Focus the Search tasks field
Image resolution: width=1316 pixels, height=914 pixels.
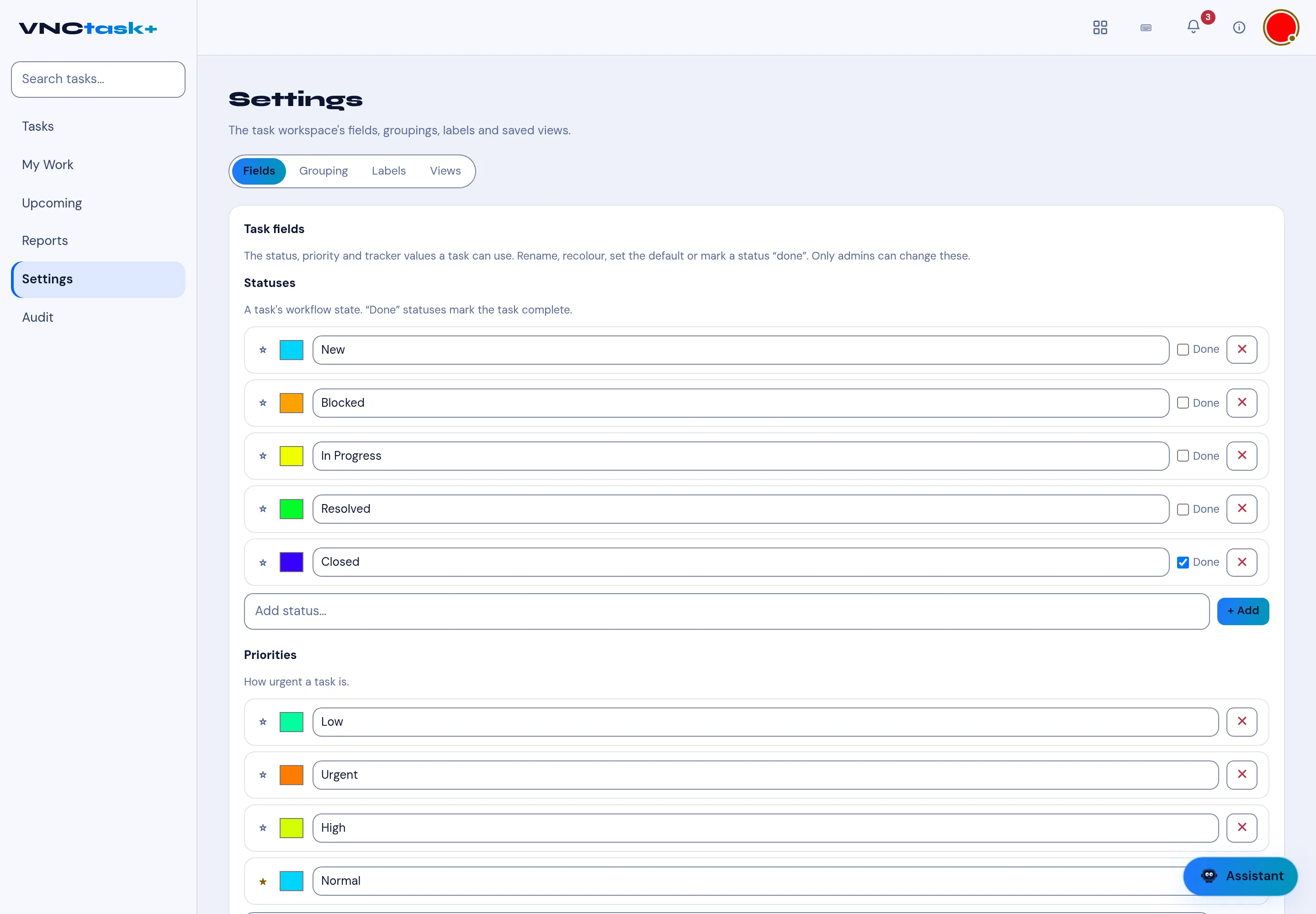coord(98,80)
